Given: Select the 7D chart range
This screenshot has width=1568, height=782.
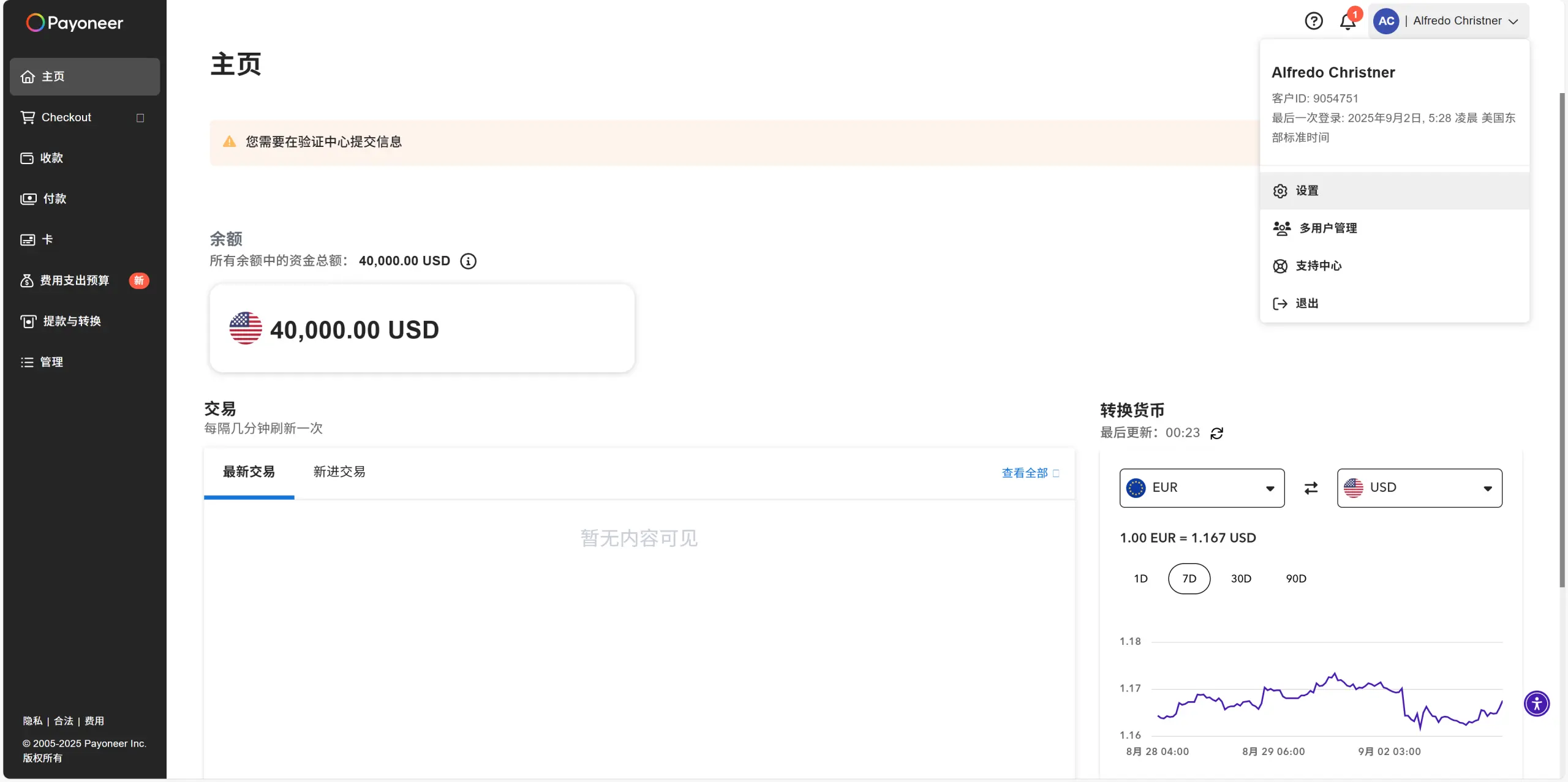Looking at the screenshot, I should tap(1189, 579).
